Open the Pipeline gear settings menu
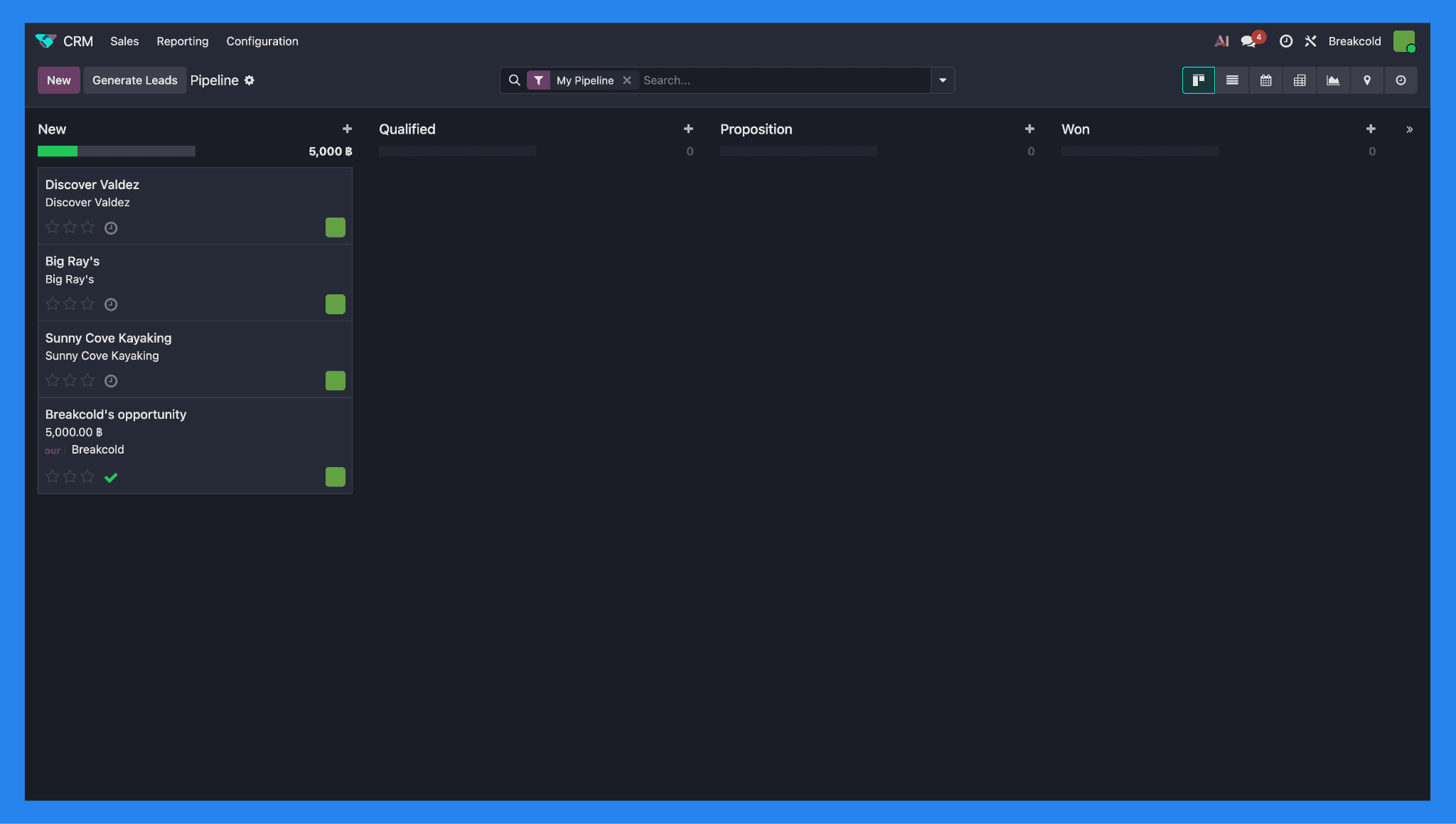Screen dimensions: 1456x824 click(x=250, y=80)
